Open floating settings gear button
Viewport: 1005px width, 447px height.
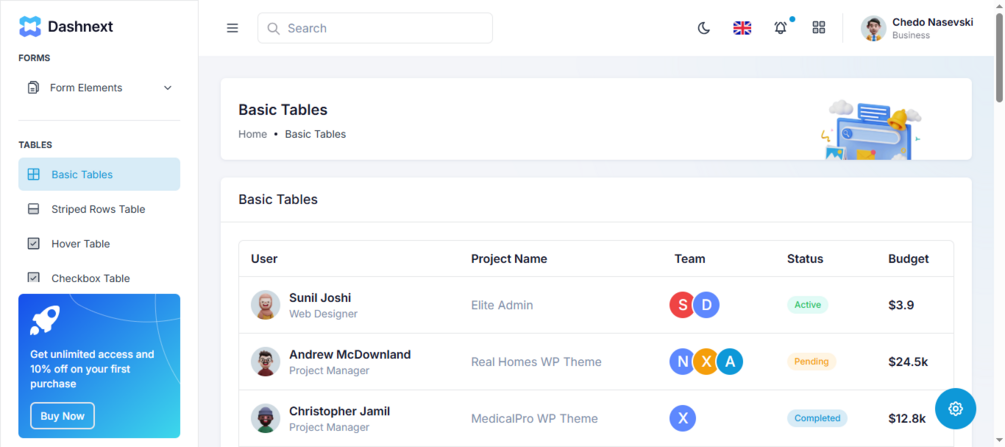(955, 408)
